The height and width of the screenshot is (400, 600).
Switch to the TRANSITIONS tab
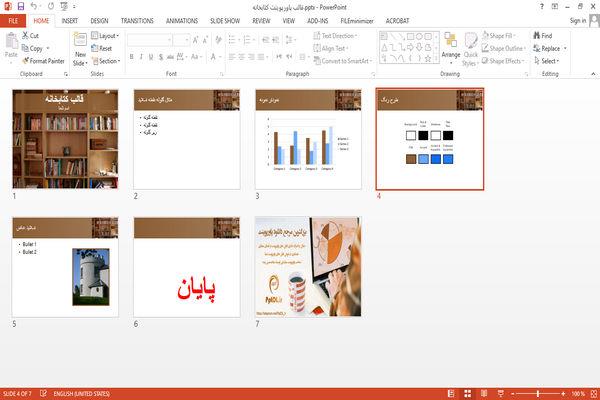point(137,21)
